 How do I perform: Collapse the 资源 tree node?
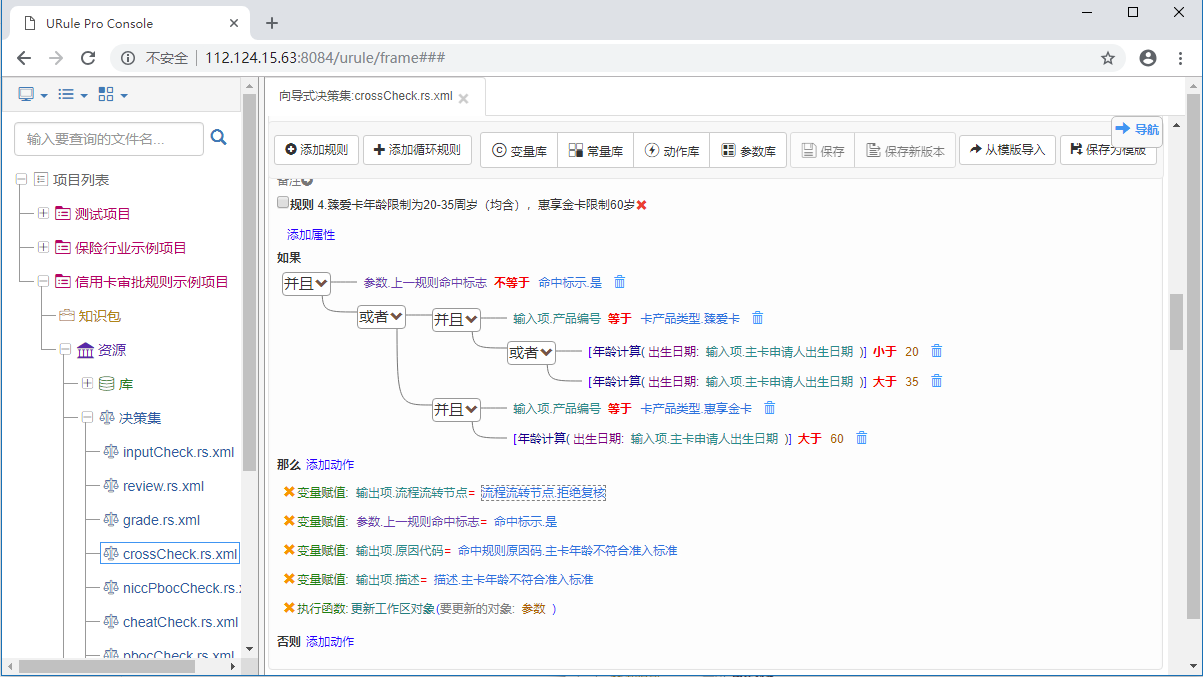(65, 350)
